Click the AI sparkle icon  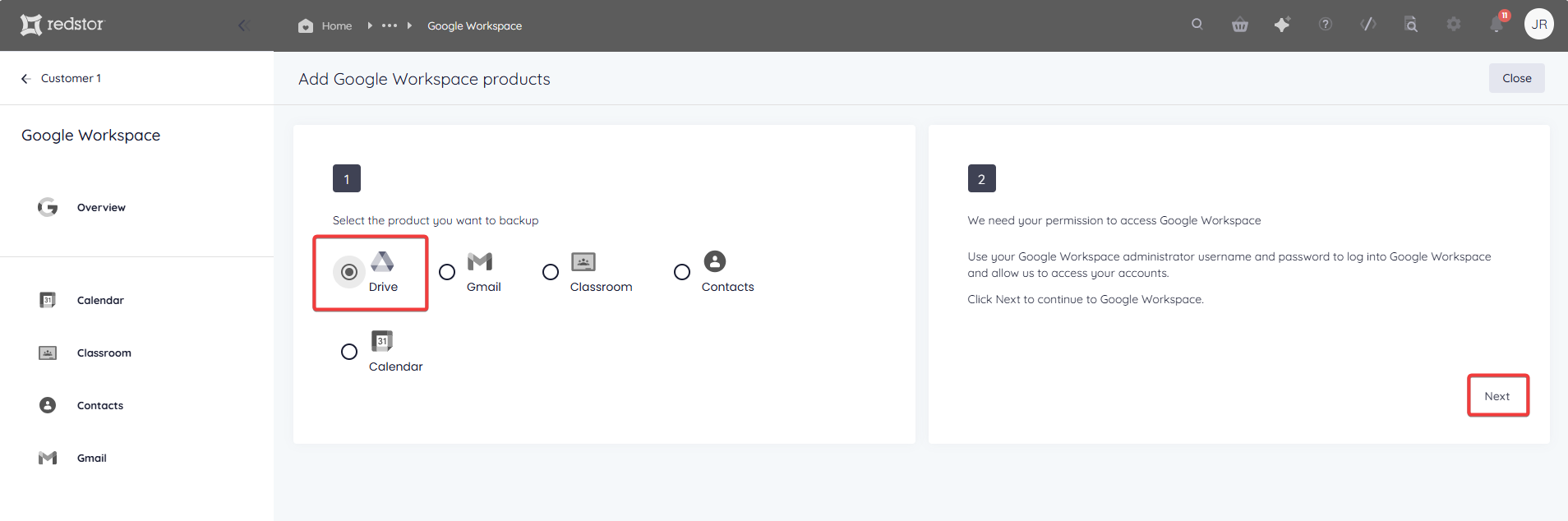[x=1283, y=25]
